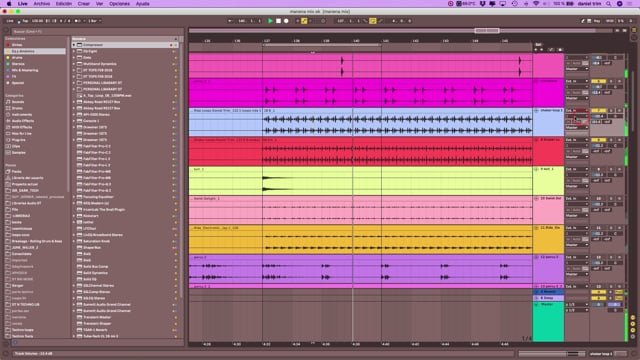Open the 1 Bar quantization menu
The width and height of the screenshot is (640, 360).
coord(94,21)
